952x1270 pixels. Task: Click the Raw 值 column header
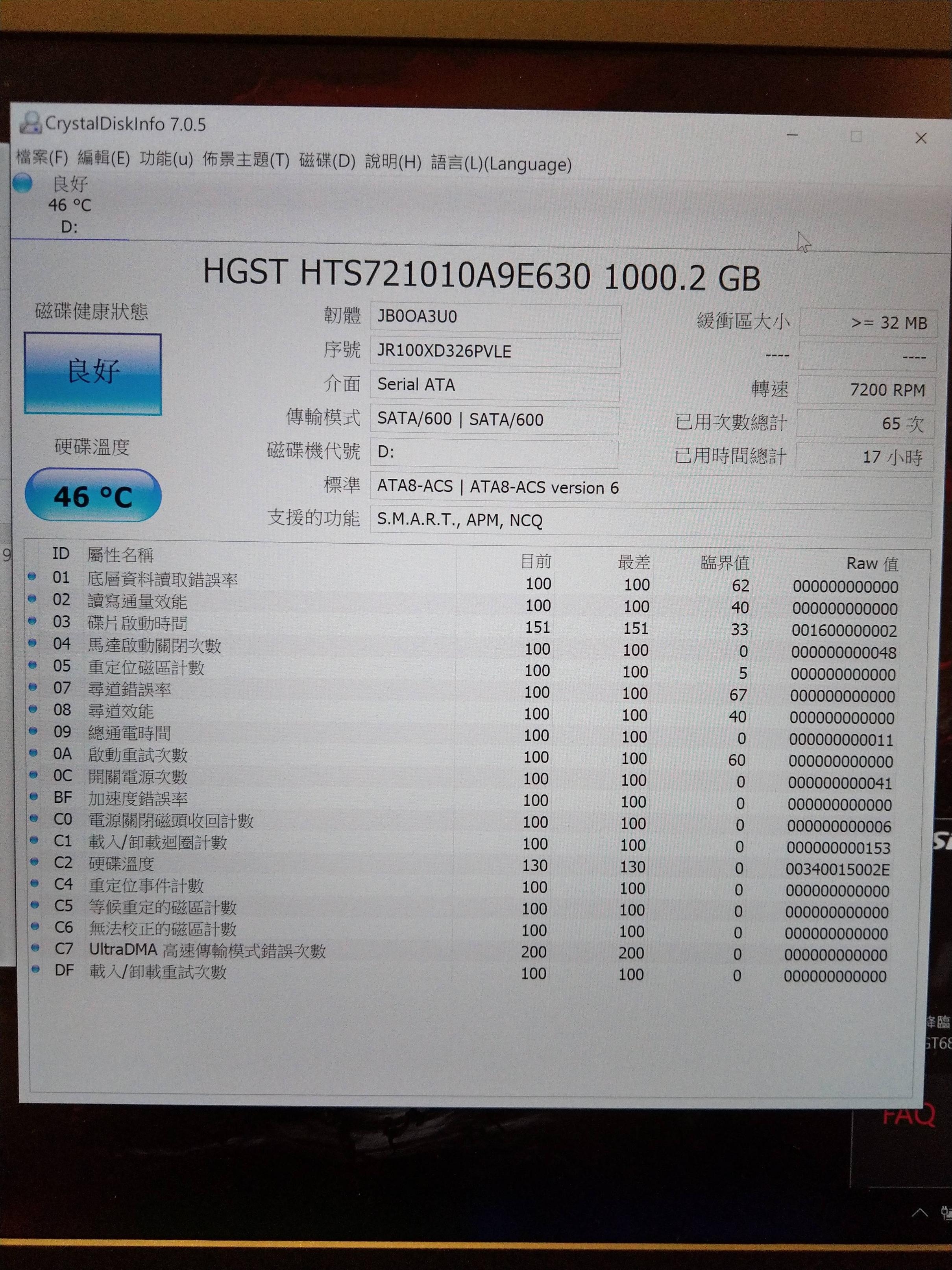[872, 563]
